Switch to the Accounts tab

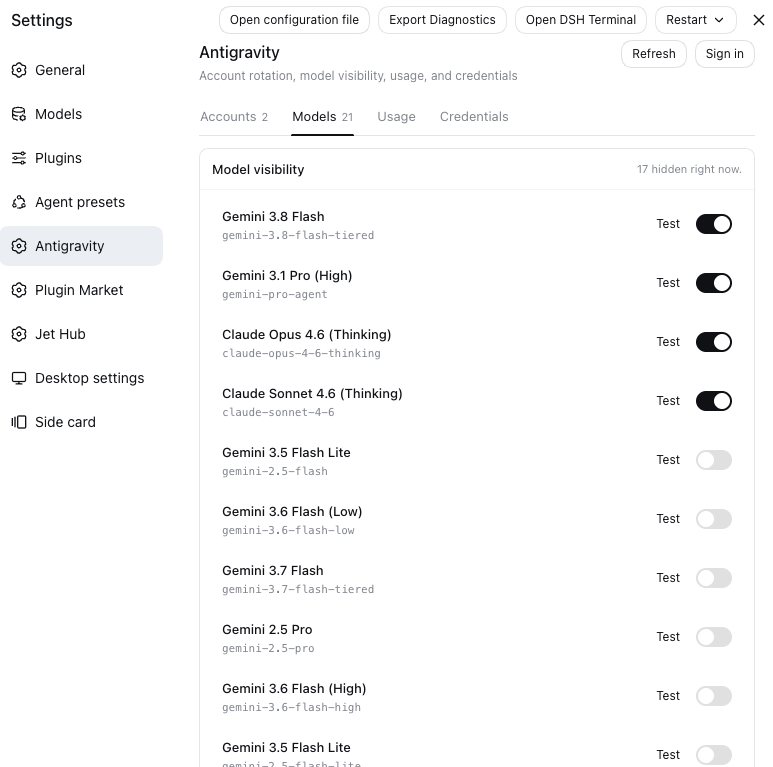234,117
